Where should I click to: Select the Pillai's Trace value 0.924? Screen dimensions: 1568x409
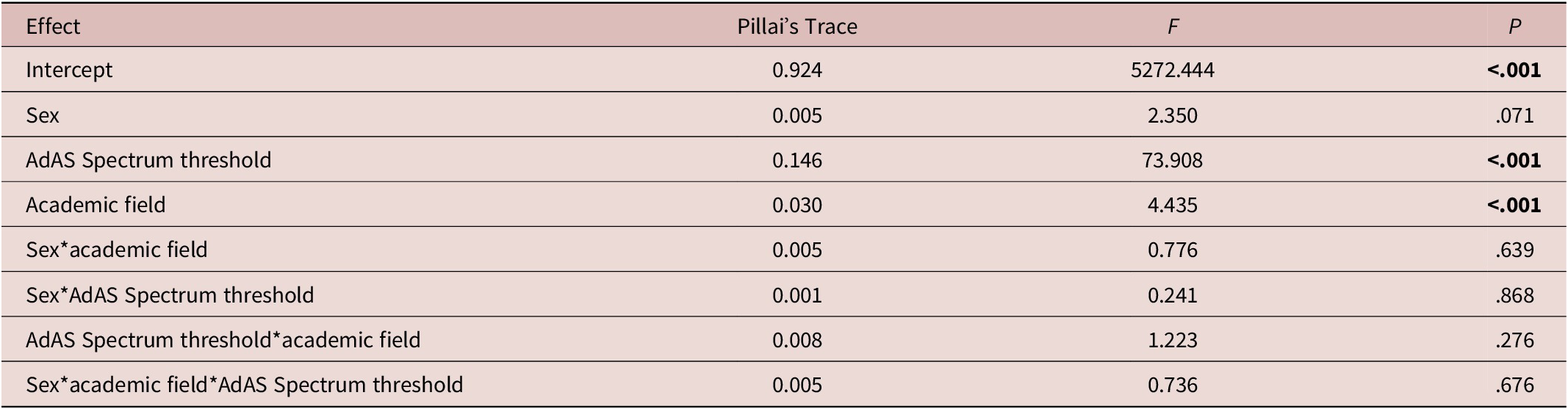[797, 70]
